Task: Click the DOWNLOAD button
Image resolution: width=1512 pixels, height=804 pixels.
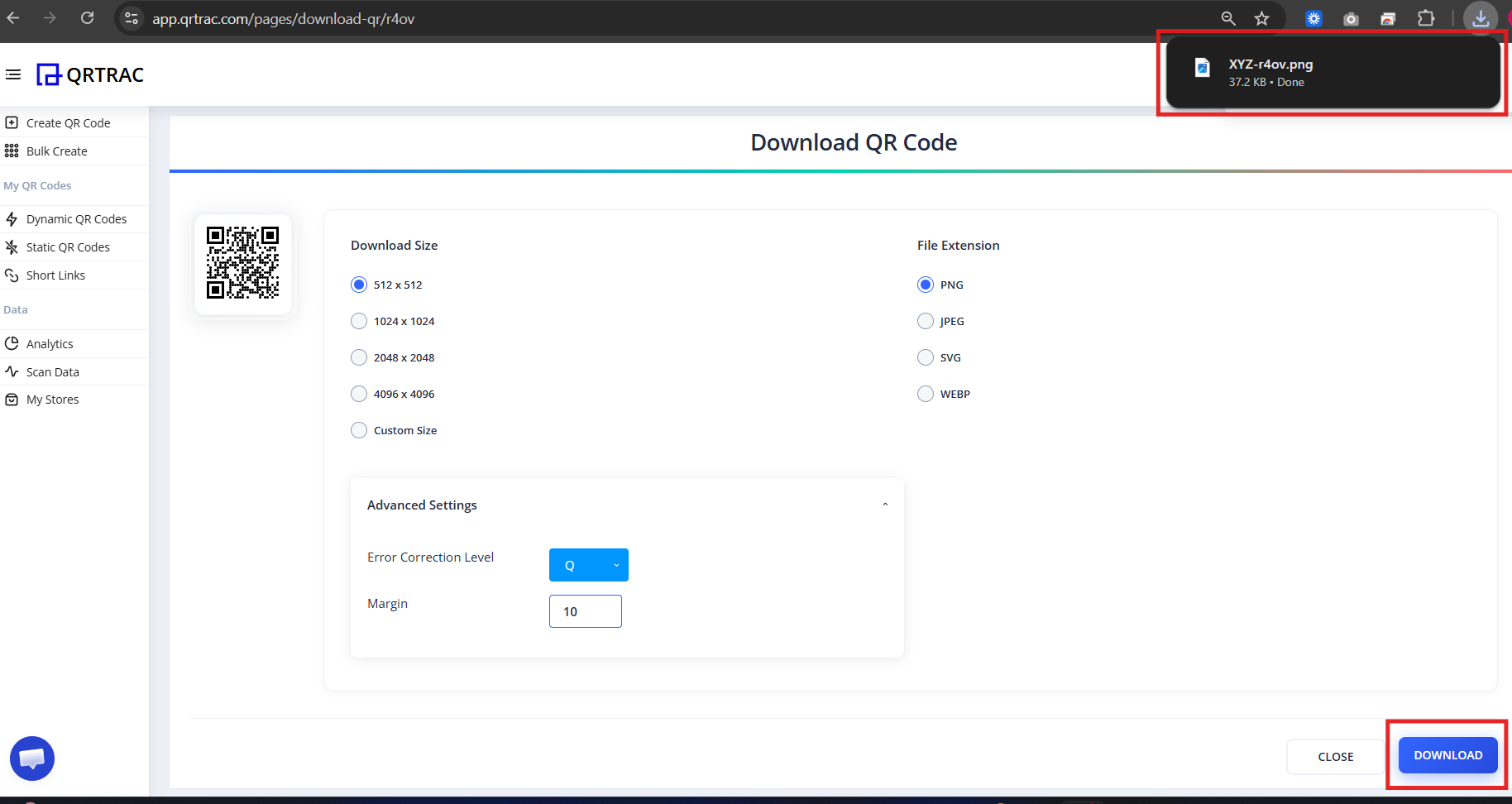Action: tap(1447, 754)
